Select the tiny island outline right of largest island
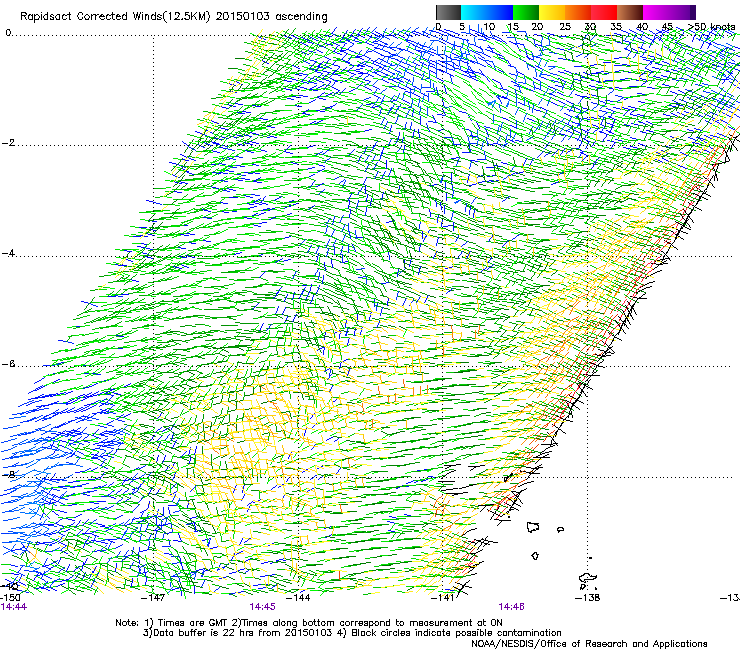The width and height of the screenshot is (740, 650). tap(560, 530)
